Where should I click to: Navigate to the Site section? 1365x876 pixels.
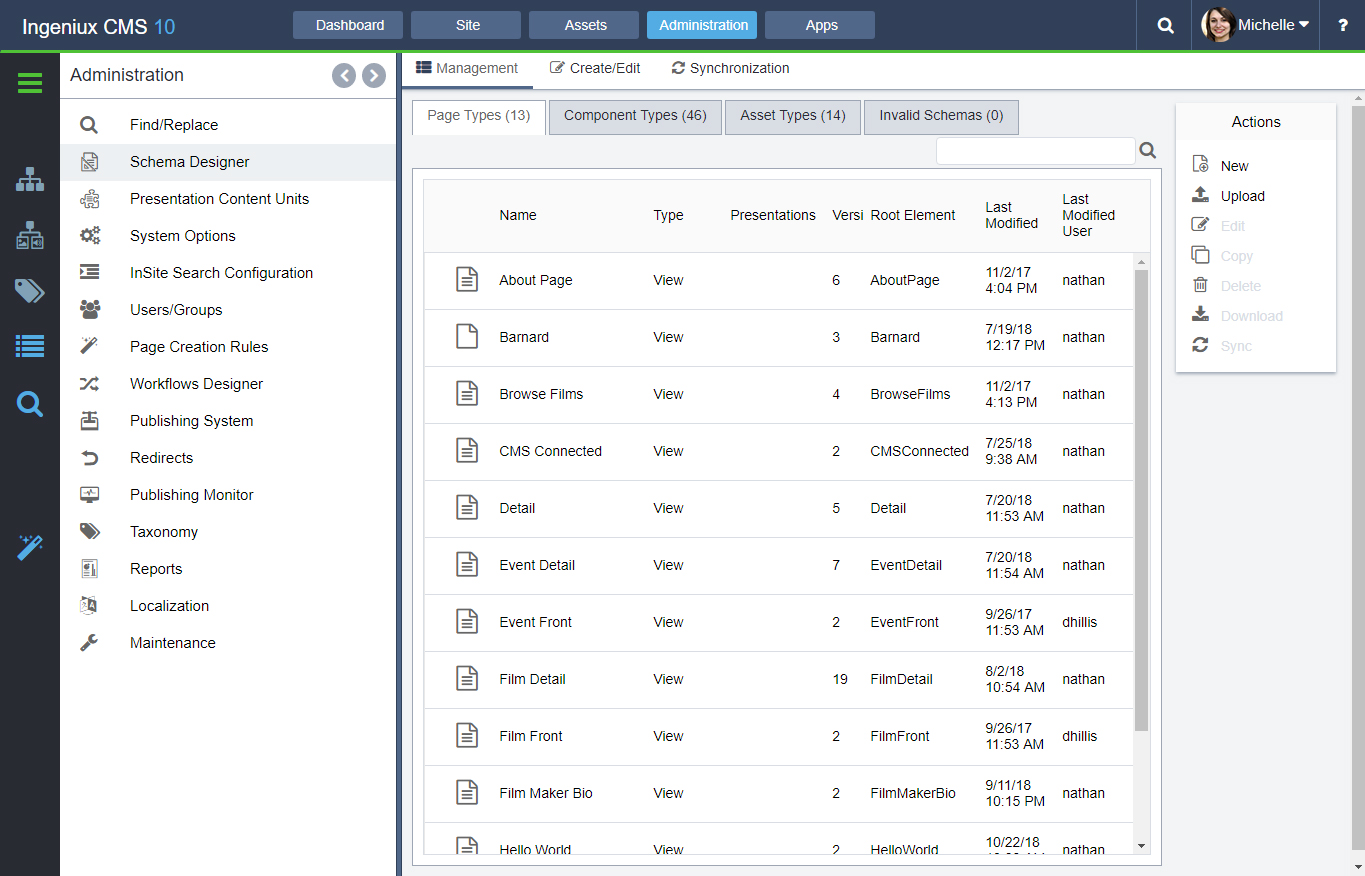pos(465,25)
